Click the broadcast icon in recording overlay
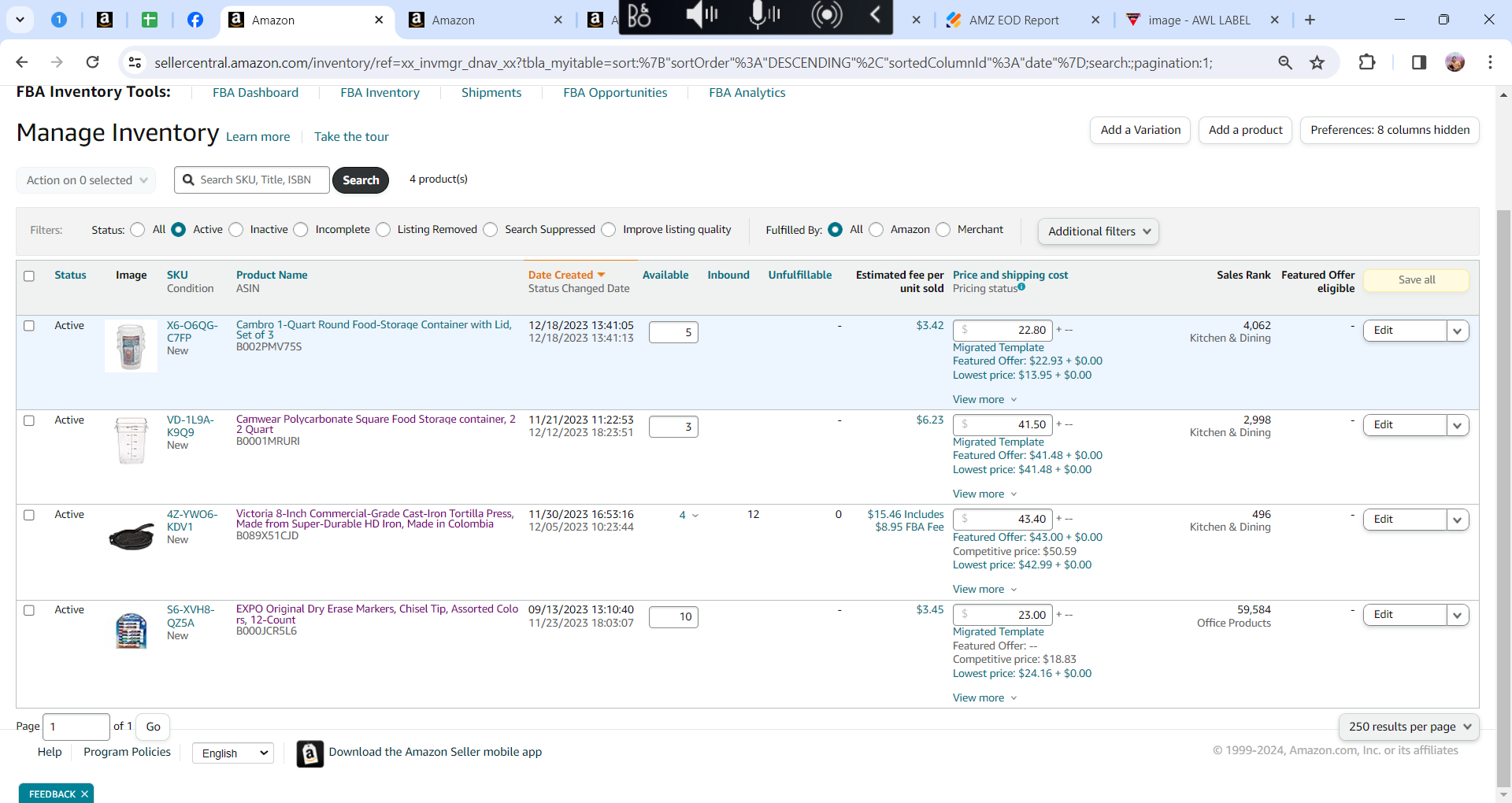Image resolution: width=1512 pixels, height=803 pixels. pyautogui.click(x=826, y=14)
